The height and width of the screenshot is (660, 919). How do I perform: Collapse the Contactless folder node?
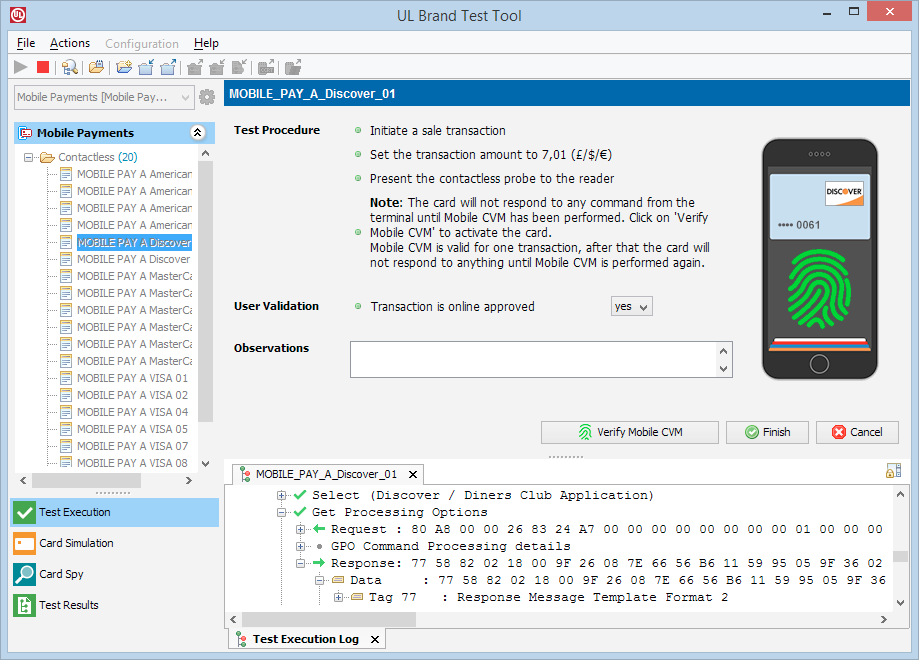pyautogui.click(x=28, y=157)
